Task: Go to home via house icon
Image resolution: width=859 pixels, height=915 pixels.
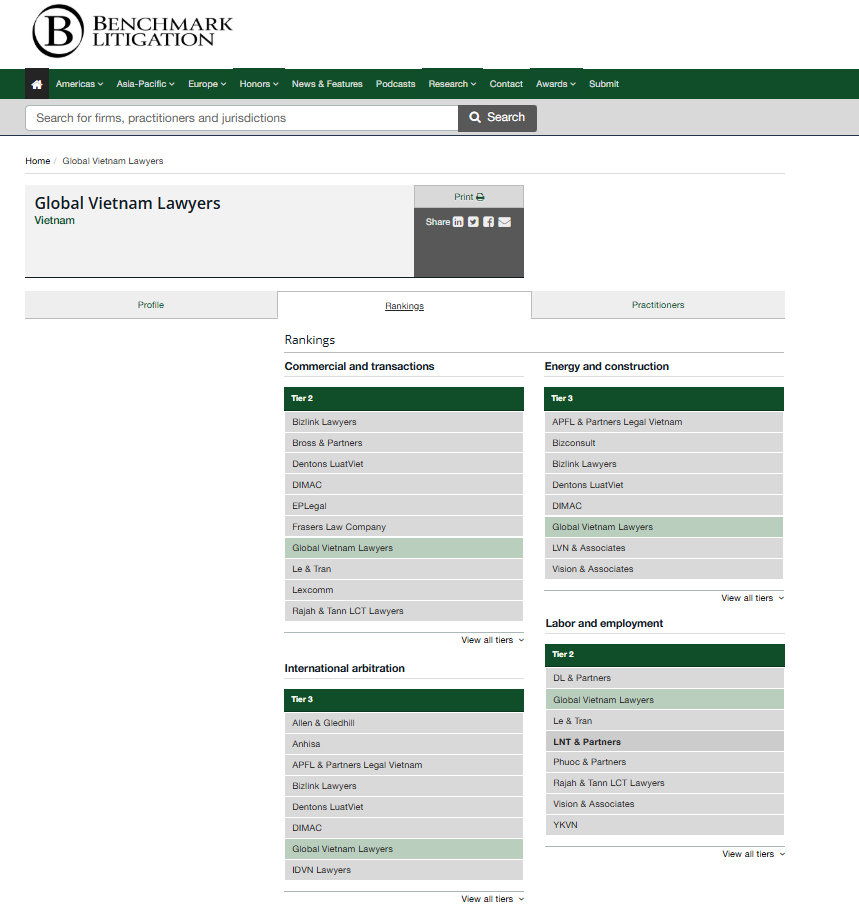Action: tap(37, 84)
